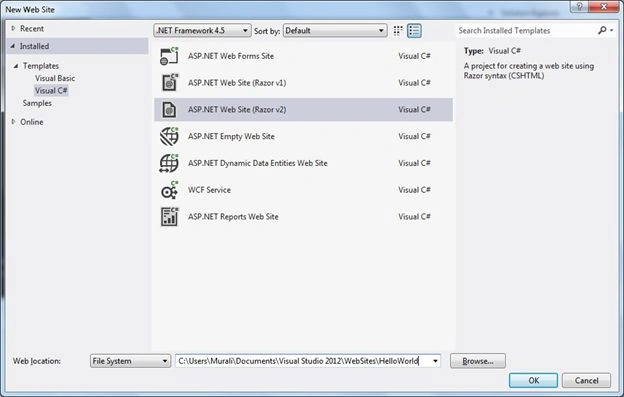This screenshot has width=624, height=397.
Task: Click the Dynamic Data Entities Web Site icon
Action: 169,163
